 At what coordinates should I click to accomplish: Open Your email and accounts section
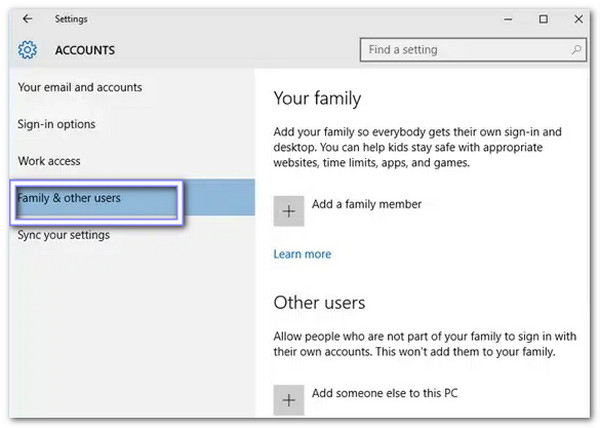click(x=80, y=88)
